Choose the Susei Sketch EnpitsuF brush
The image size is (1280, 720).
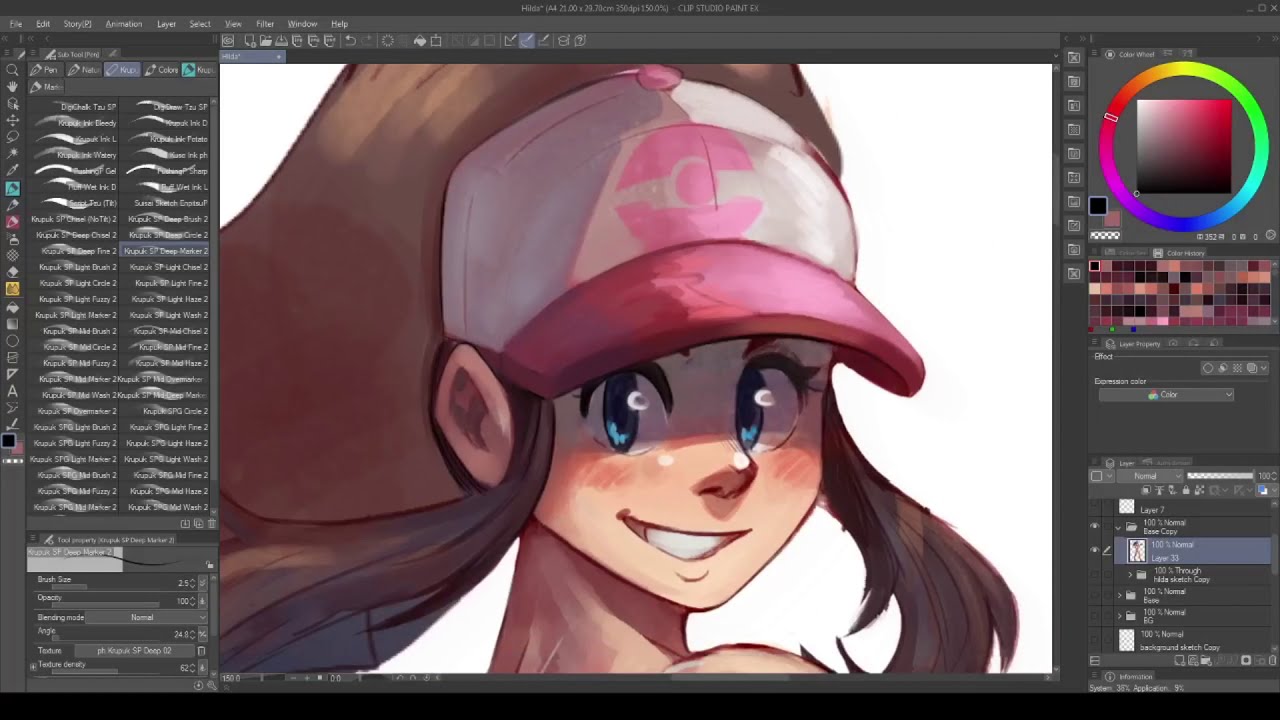coord(166,203)
